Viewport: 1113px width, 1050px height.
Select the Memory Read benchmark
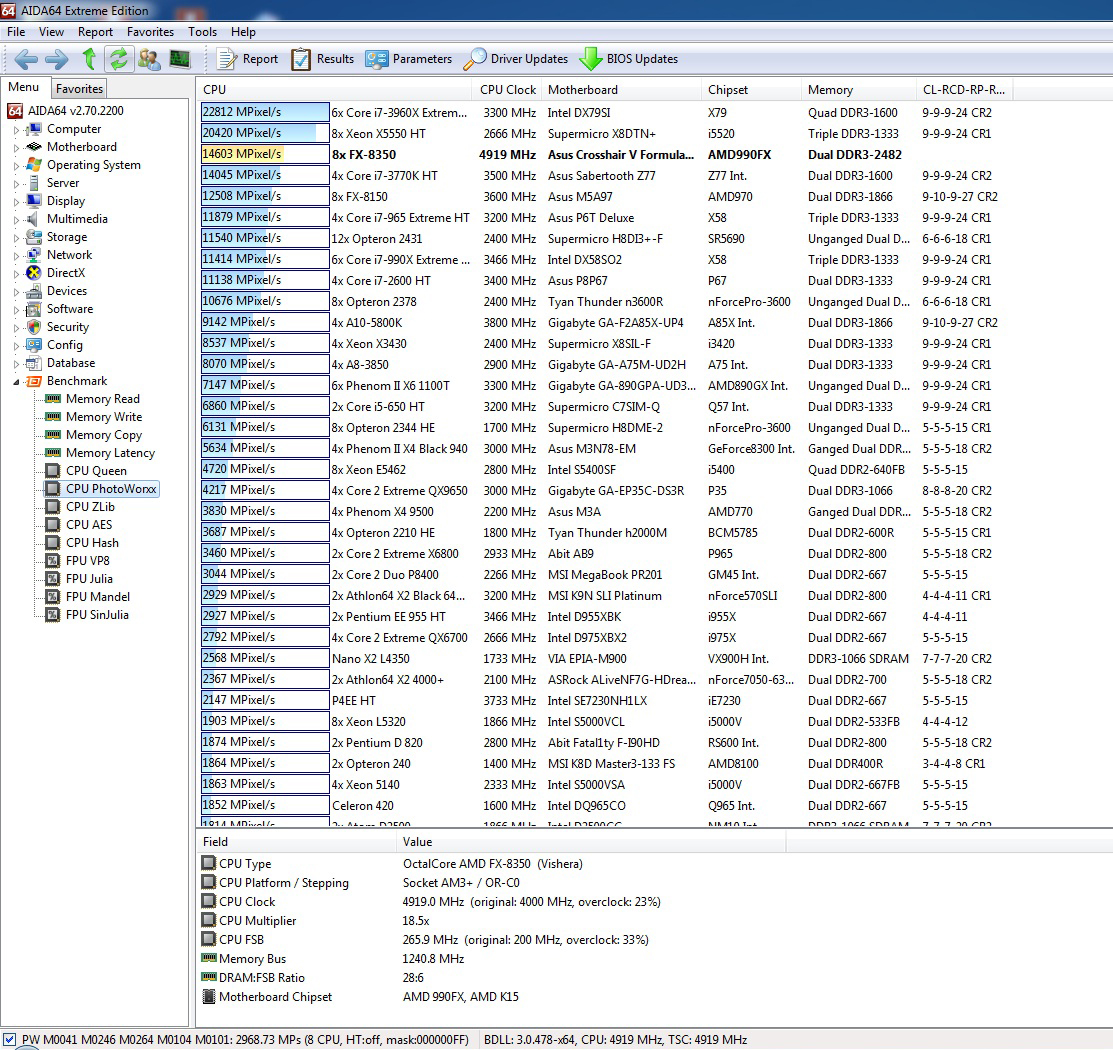click(93, 399)
